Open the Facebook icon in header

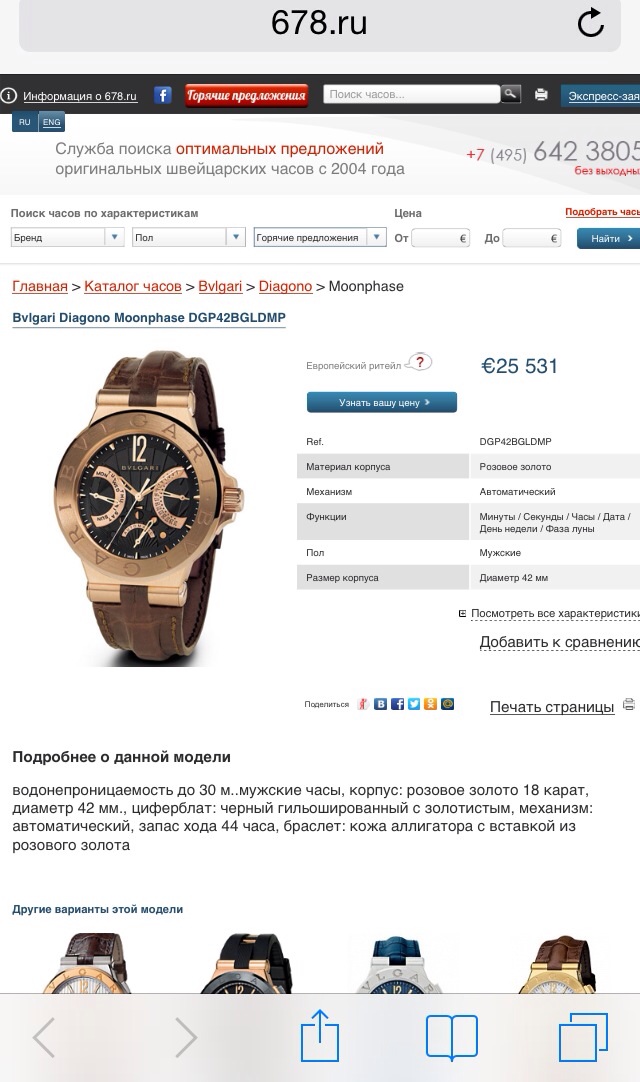pyautogui.click(x=162, y=95)
